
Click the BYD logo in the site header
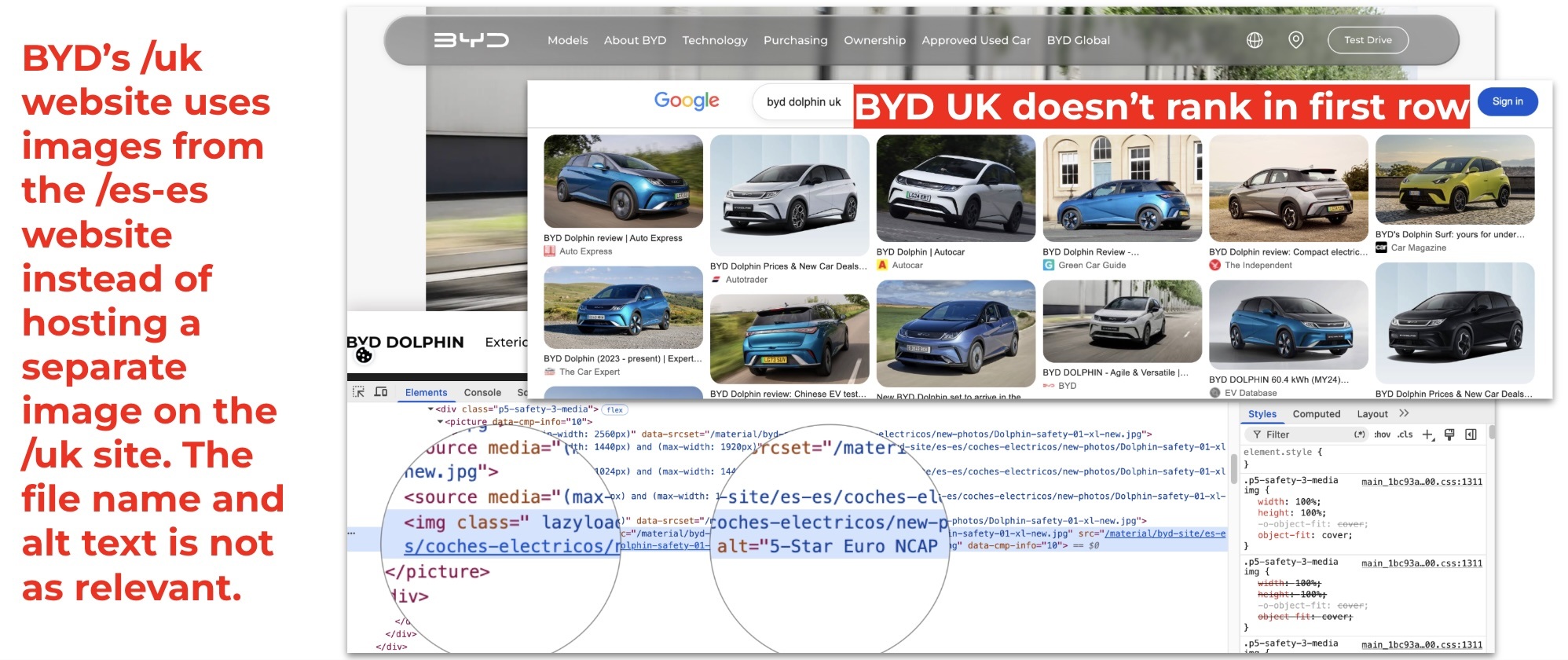point(471,40)
